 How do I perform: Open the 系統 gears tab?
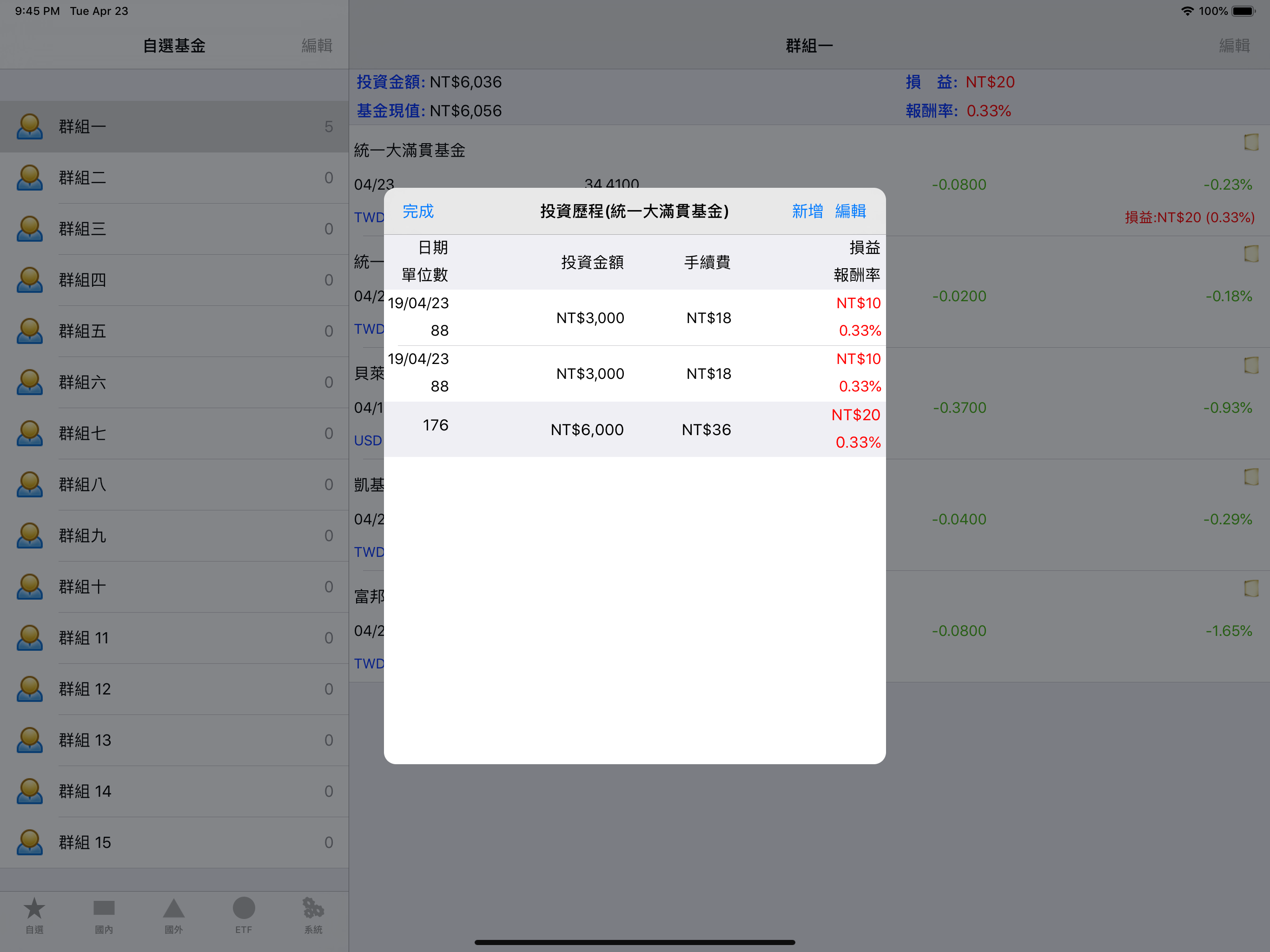[x=313, y=915]
